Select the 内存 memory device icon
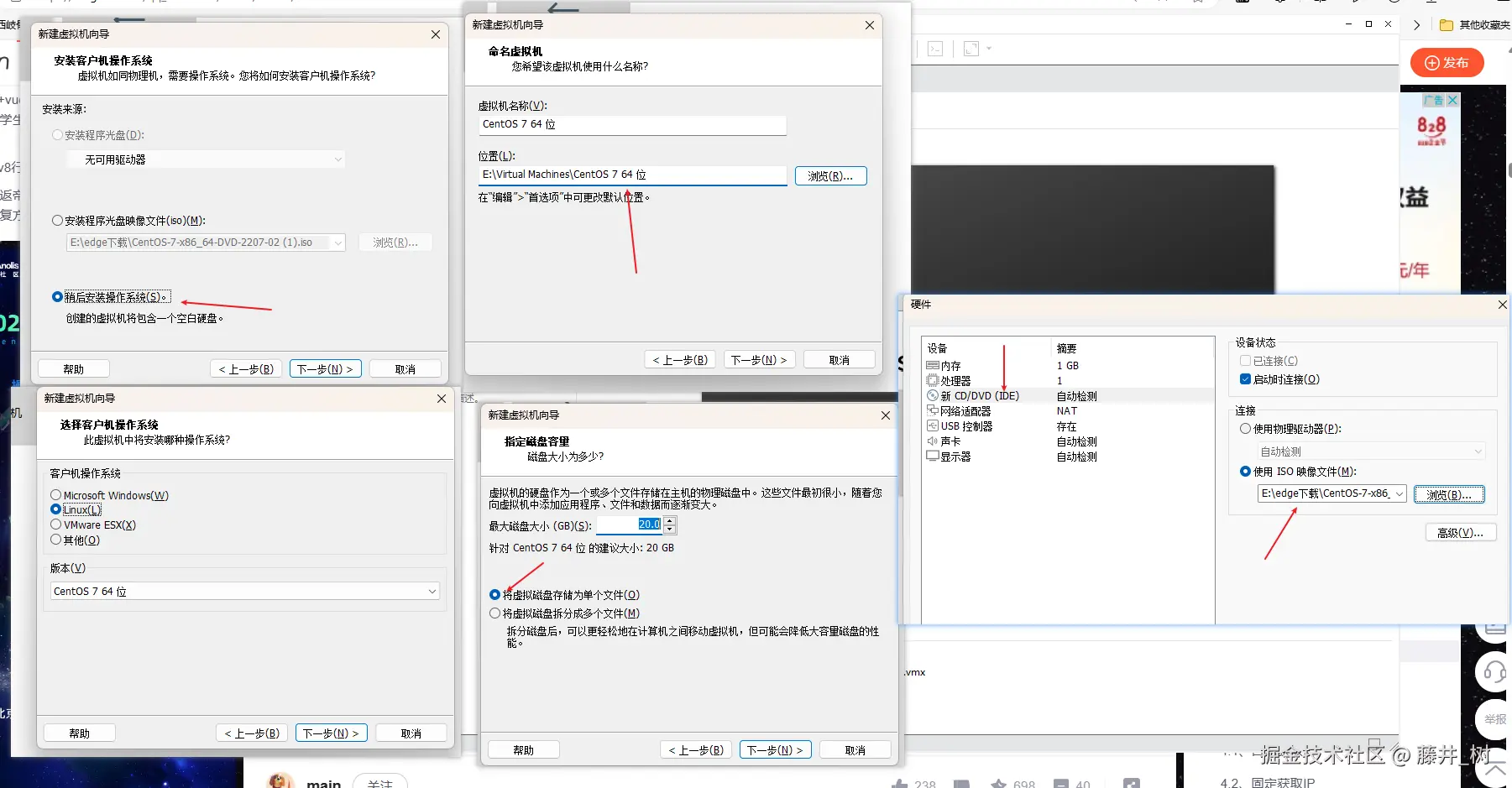This screenshot has height=788, width=1512. point(932,366)
